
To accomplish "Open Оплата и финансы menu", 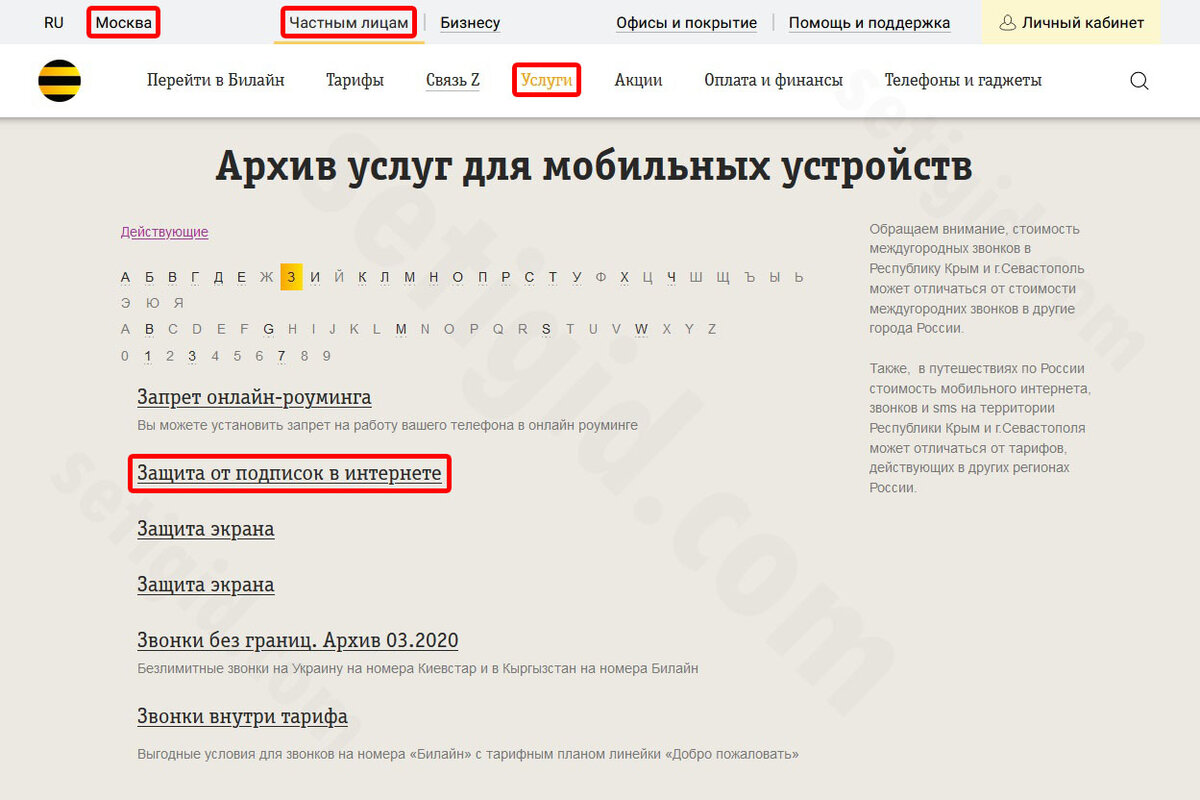I will click(773, 80).
